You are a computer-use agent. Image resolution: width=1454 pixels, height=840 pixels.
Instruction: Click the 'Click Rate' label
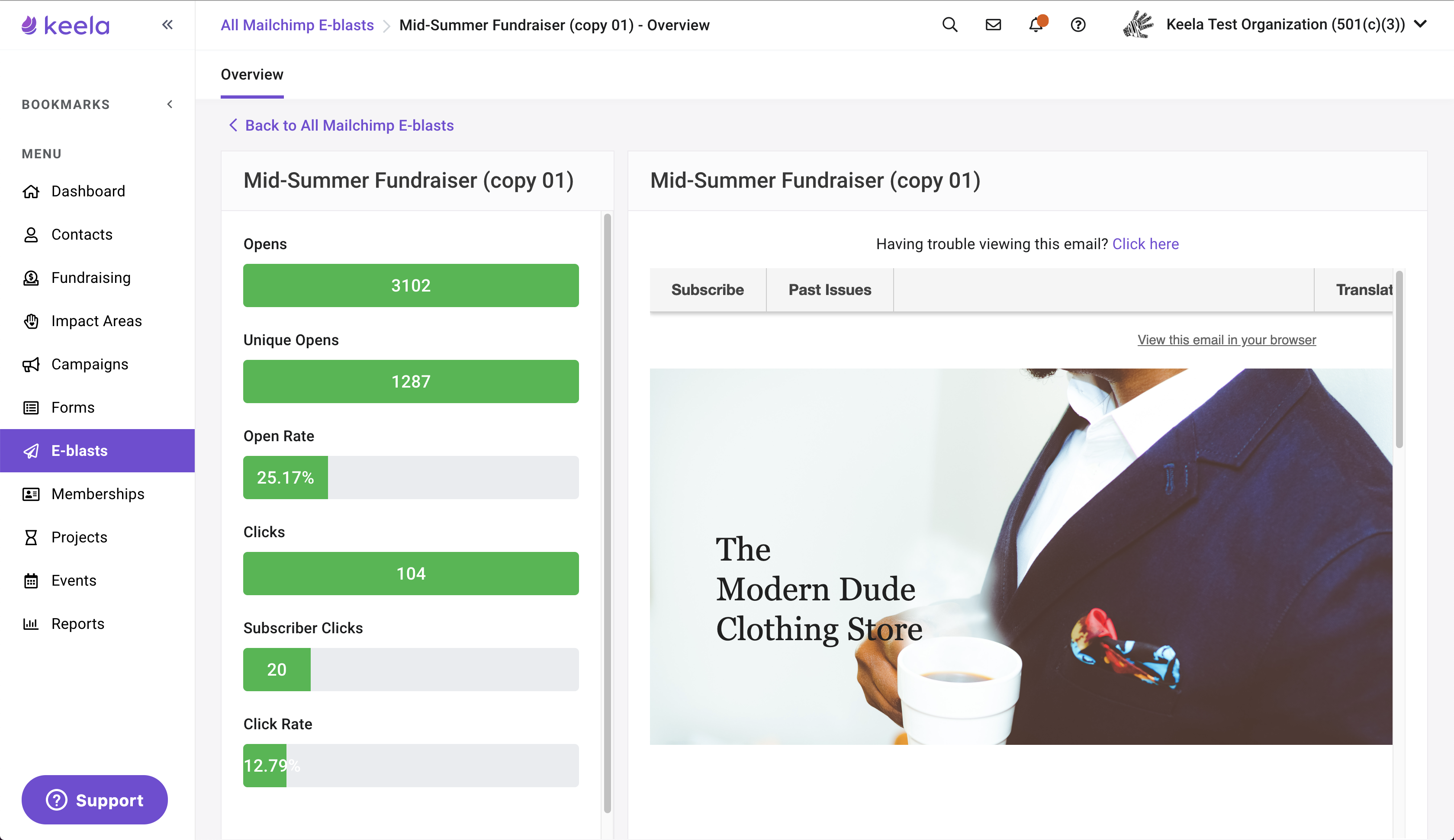pyautogui.click(x=277, y=724)
